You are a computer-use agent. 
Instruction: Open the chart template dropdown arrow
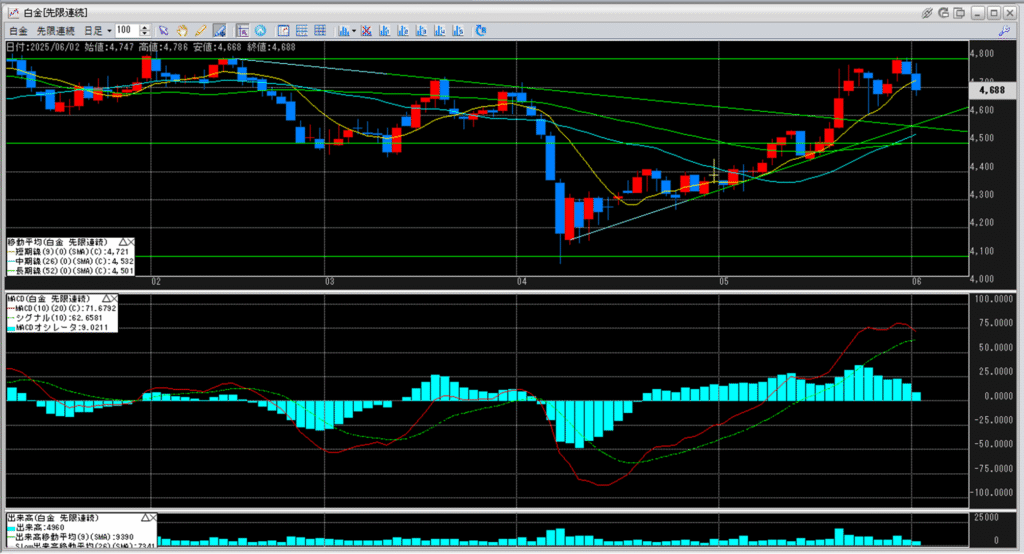point(354,31)
